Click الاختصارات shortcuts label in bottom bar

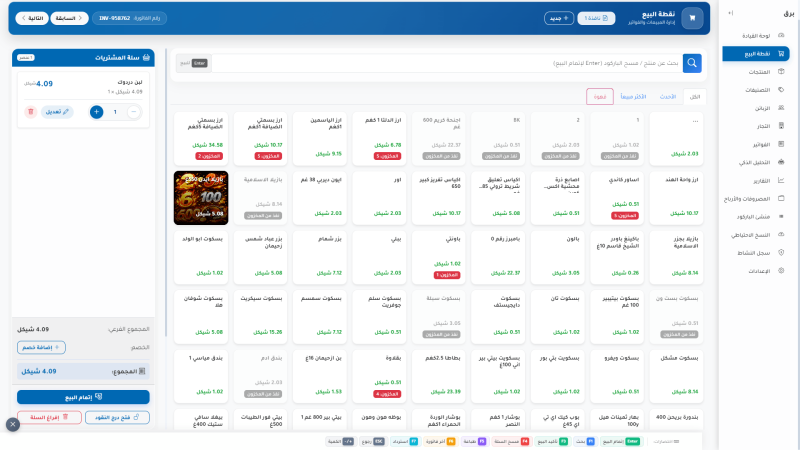(666, 441)
